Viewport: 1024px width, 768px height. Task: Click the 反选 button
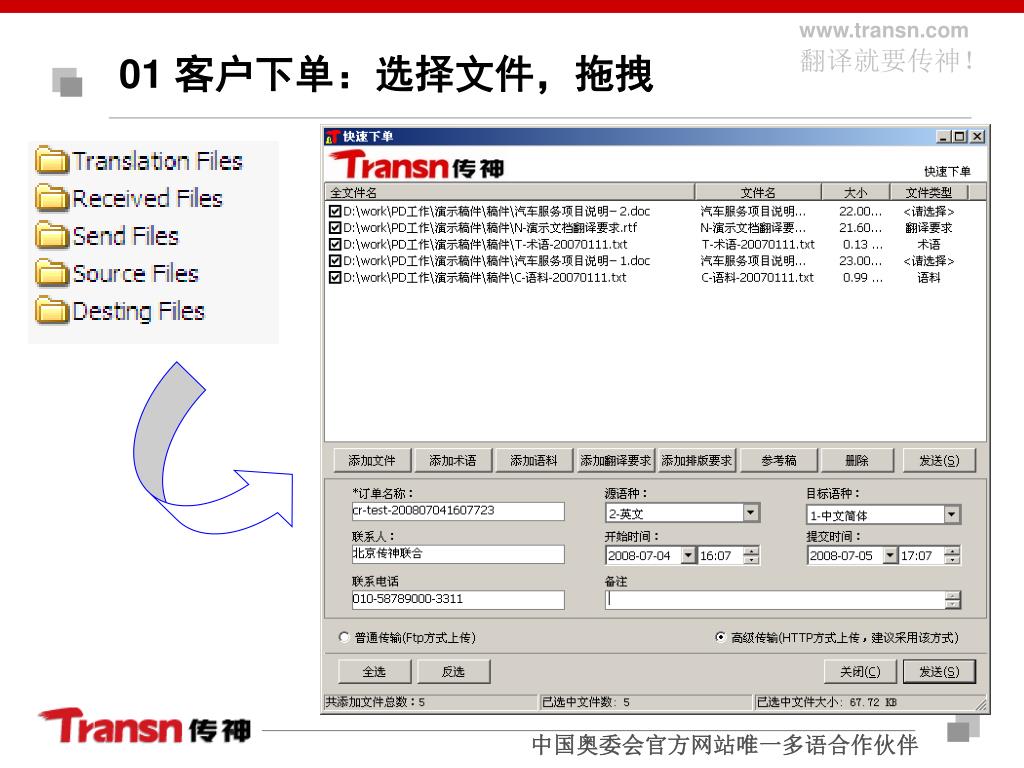(x=453, y=671)
